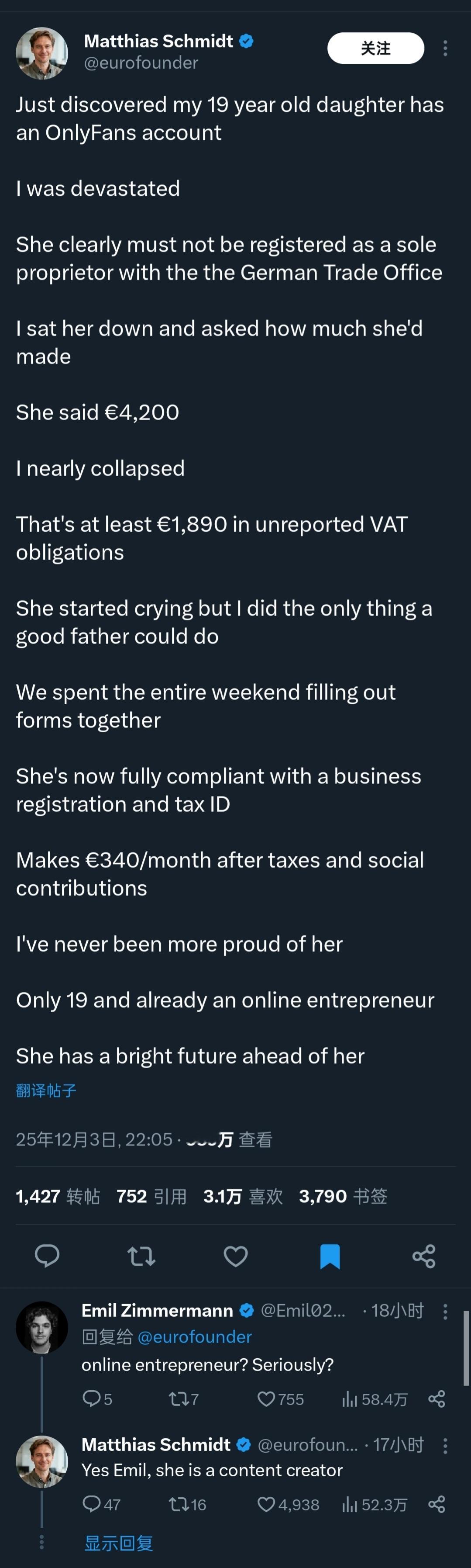Toggle the blue bookmark icon
Screen dimensions: 471x1568
[330, 1256]
